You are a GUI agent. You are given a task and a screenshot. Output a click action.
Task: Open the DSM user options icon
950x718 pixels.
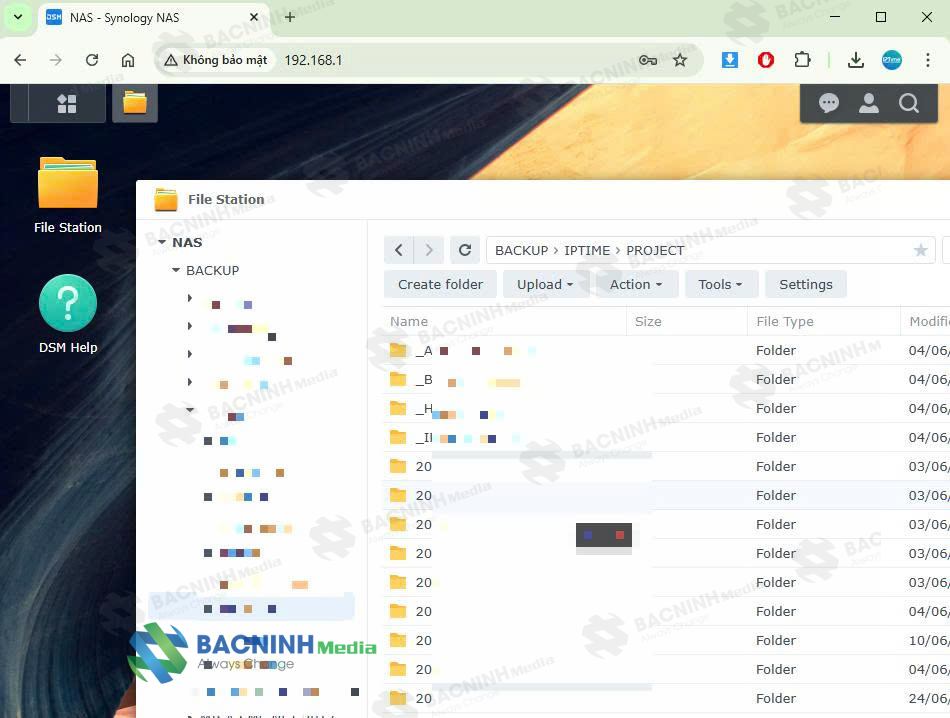(869, 103)
